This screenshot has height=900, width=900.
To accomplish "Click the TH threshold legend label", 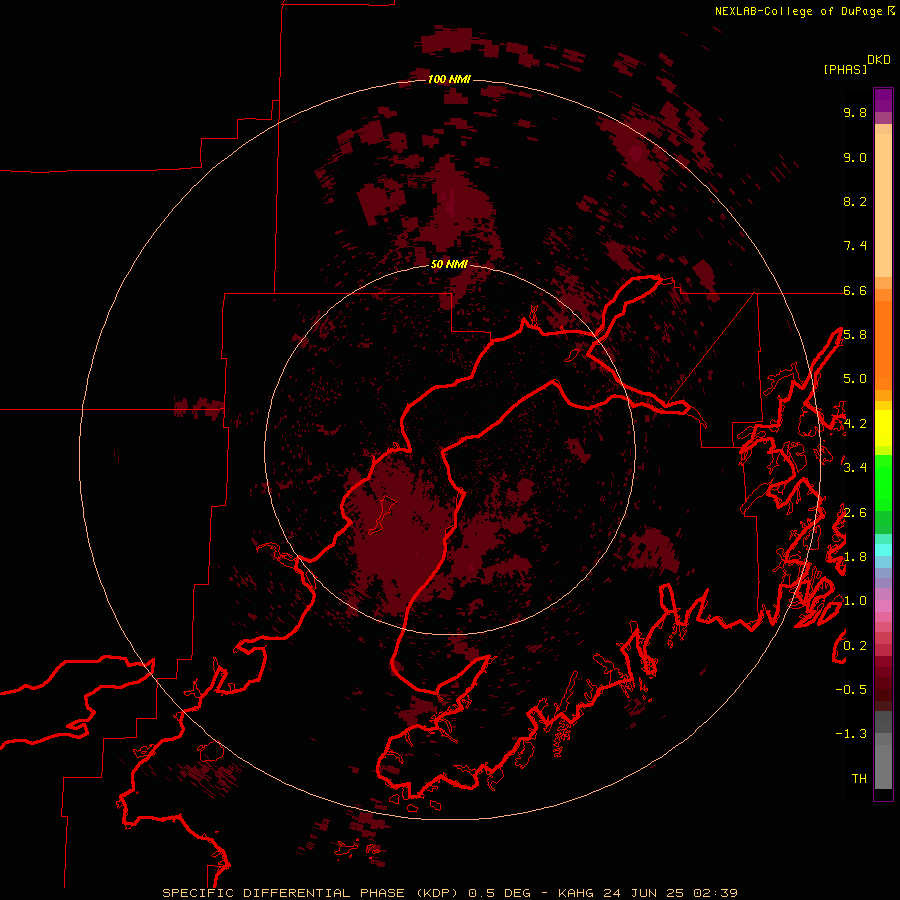I will [859, 779].
